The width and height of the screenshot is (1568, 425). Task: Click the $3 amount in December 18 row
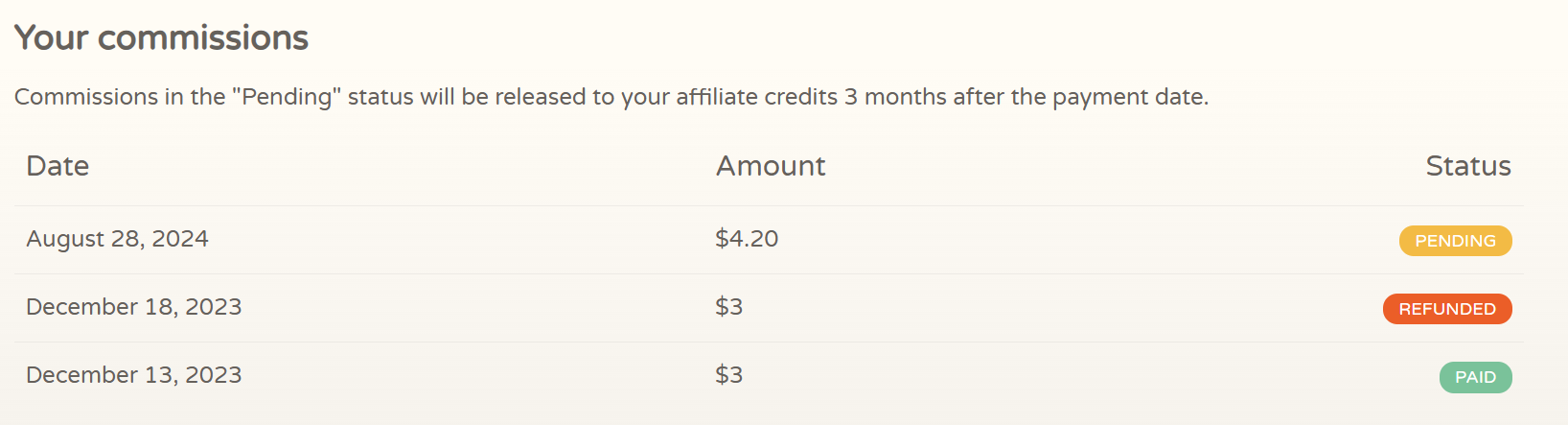728,307
